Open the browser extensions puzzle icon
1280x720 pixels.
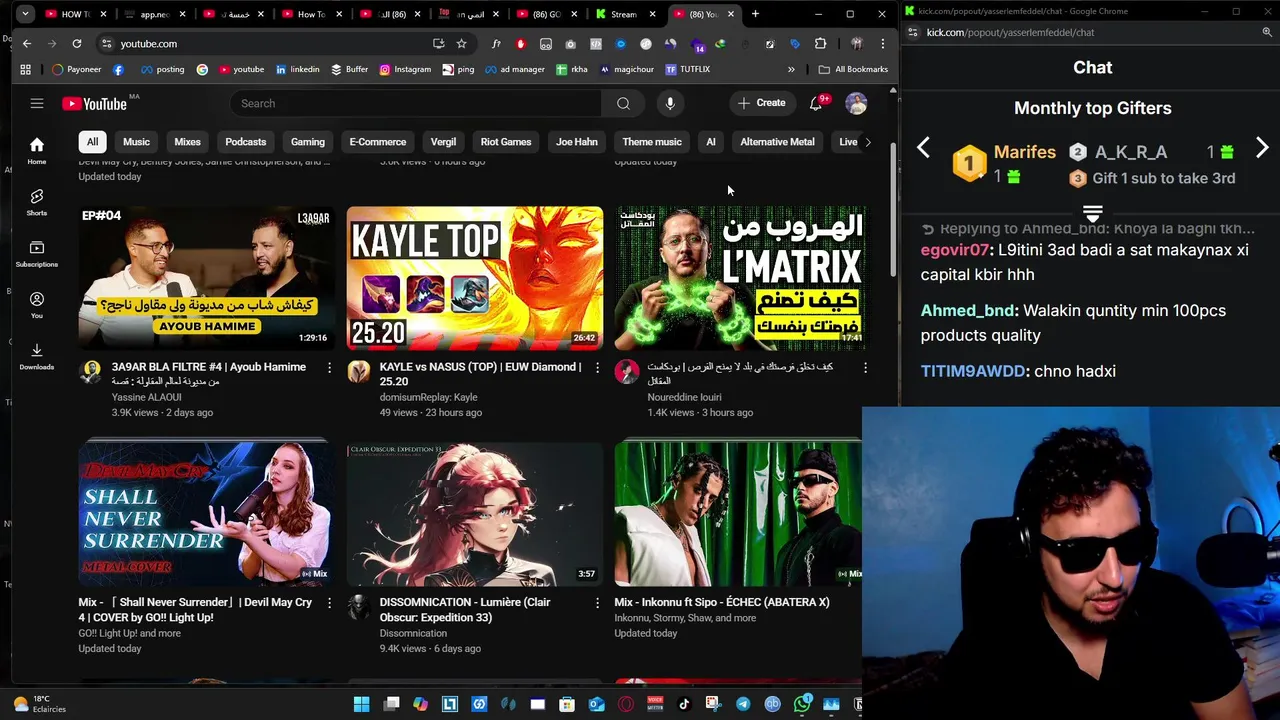(x=820, y=44)
